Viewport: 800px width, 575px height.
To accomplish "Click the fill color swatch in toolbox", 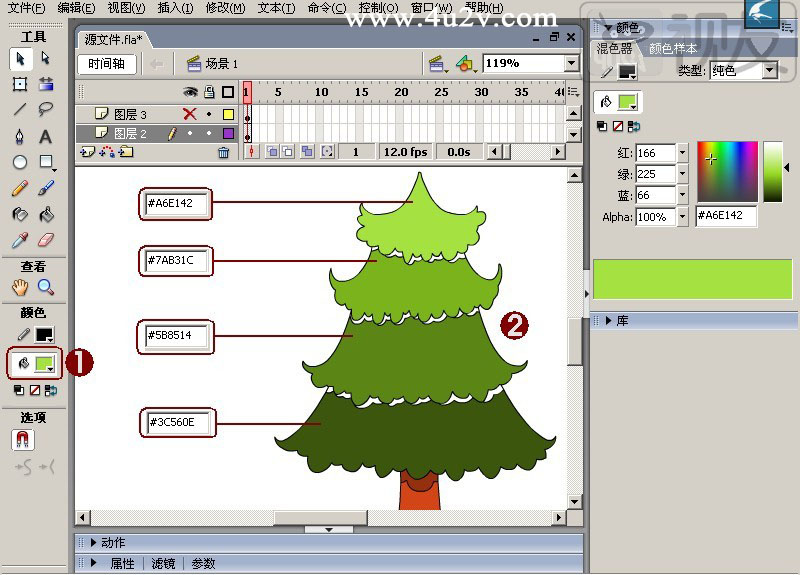I will click(x=43, y=364).
